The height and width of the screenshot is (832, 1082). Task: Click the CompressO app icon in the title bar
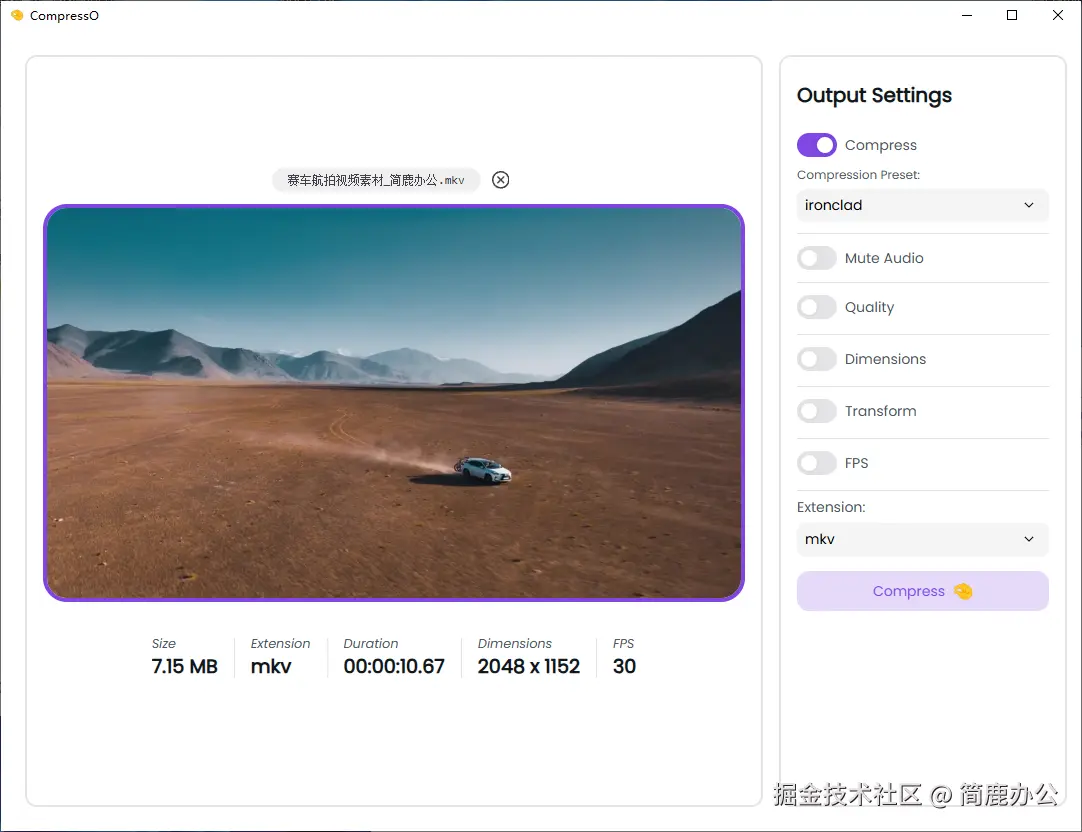(17, 15)
